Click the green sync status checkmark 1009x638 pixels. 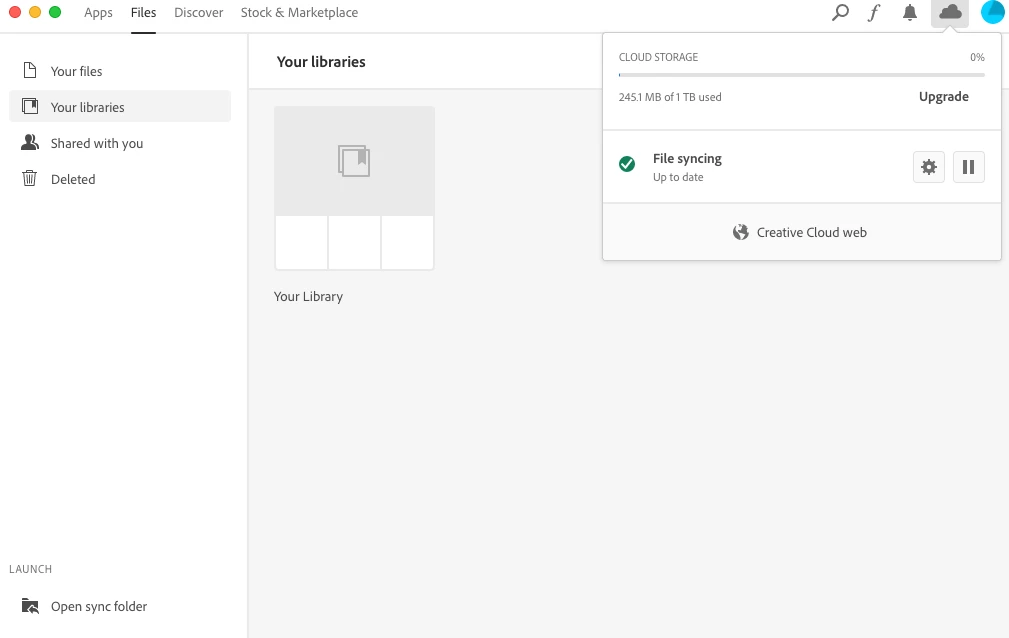click(627, 164)
